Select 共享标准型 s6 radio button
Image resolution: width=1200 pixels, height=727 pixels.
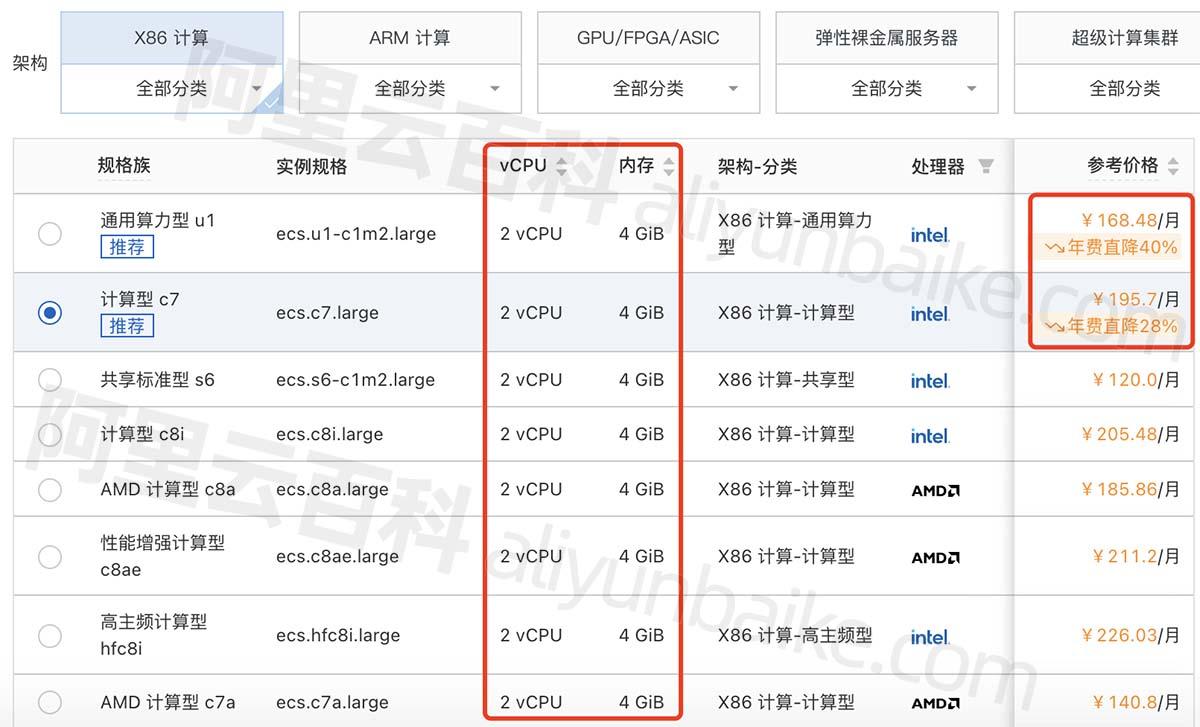coord(50,380)
